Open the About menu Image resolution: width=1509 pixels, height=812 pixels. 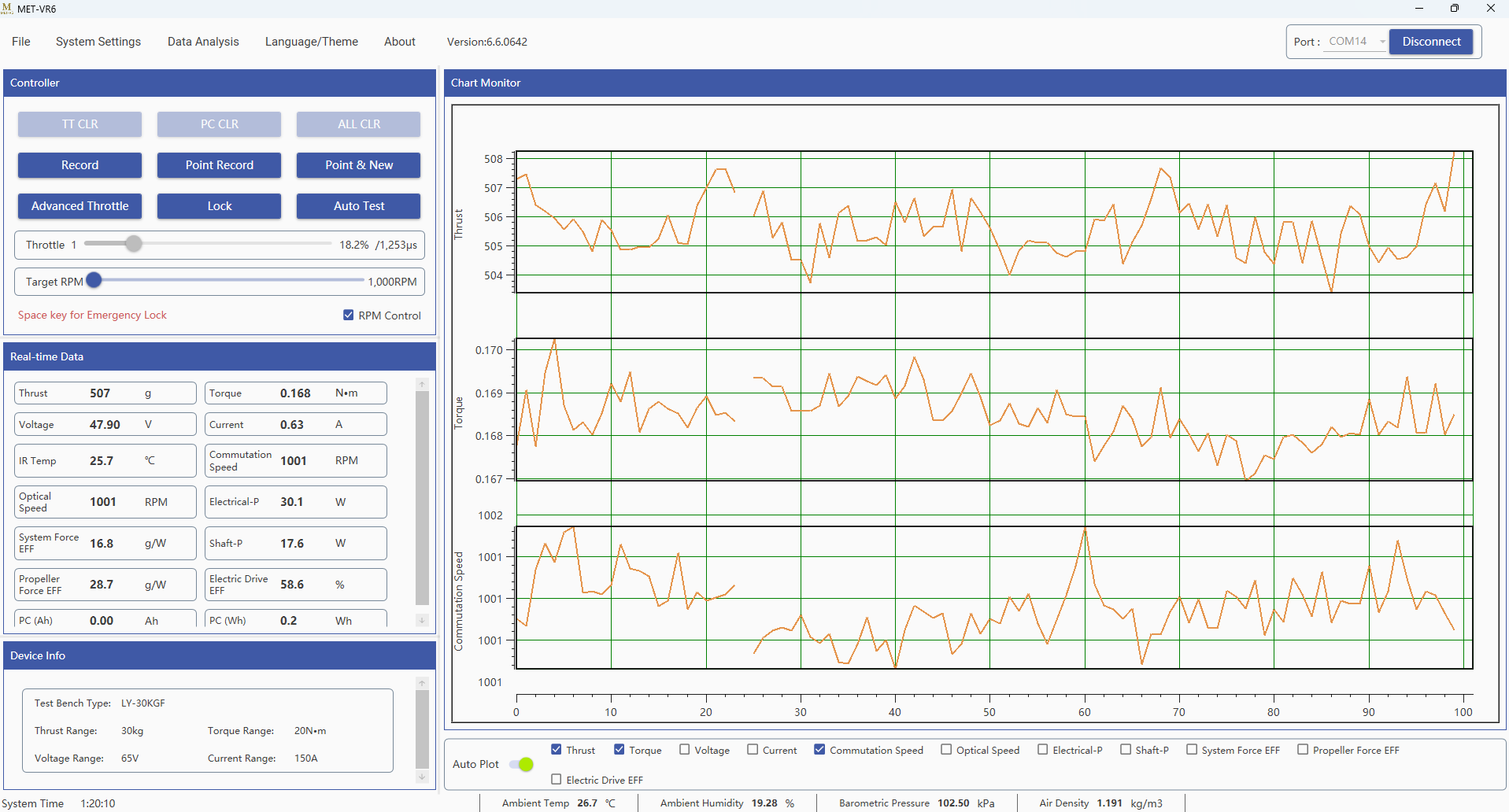(x=400, y=42)
